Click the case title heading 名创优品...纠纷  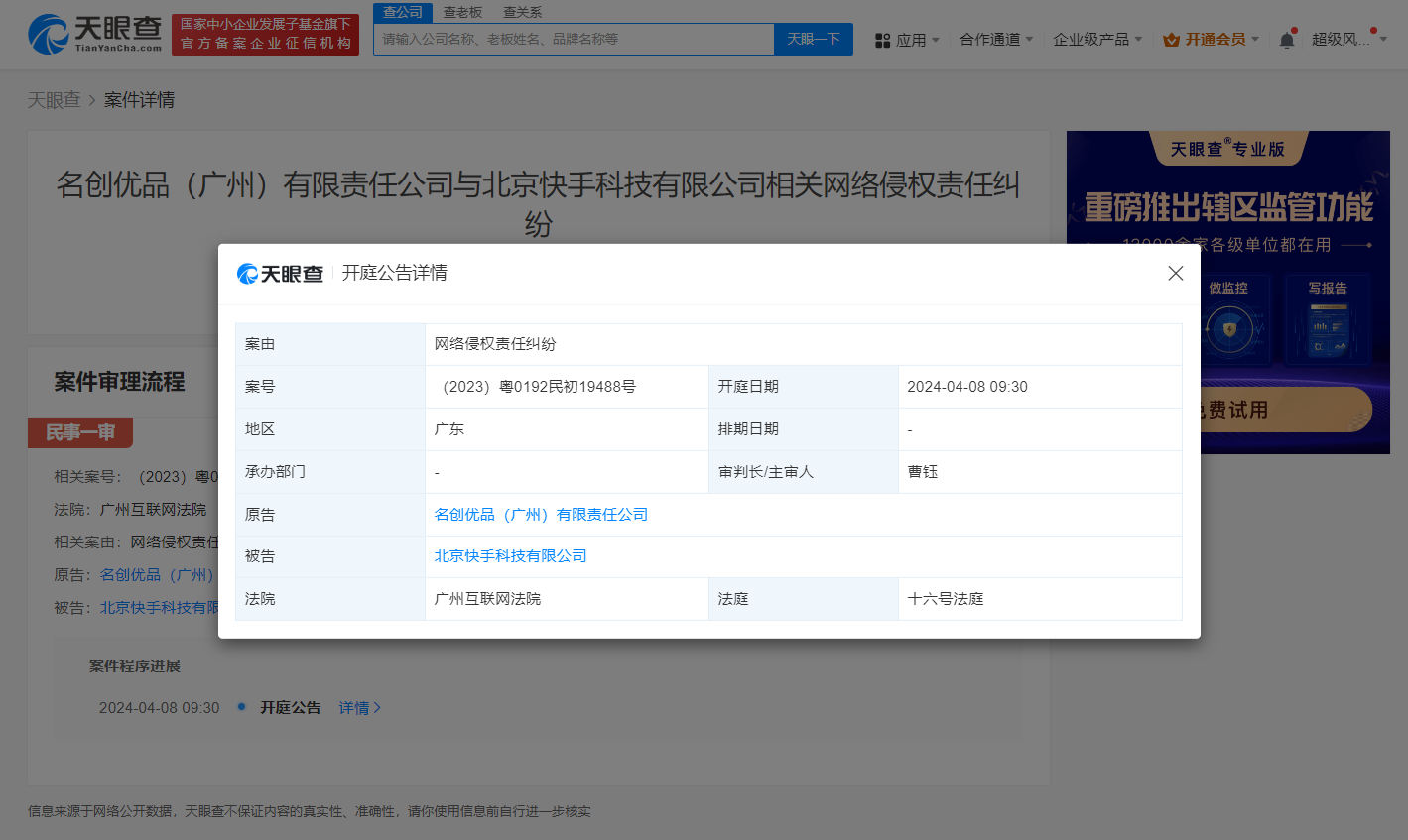point(538,204)
